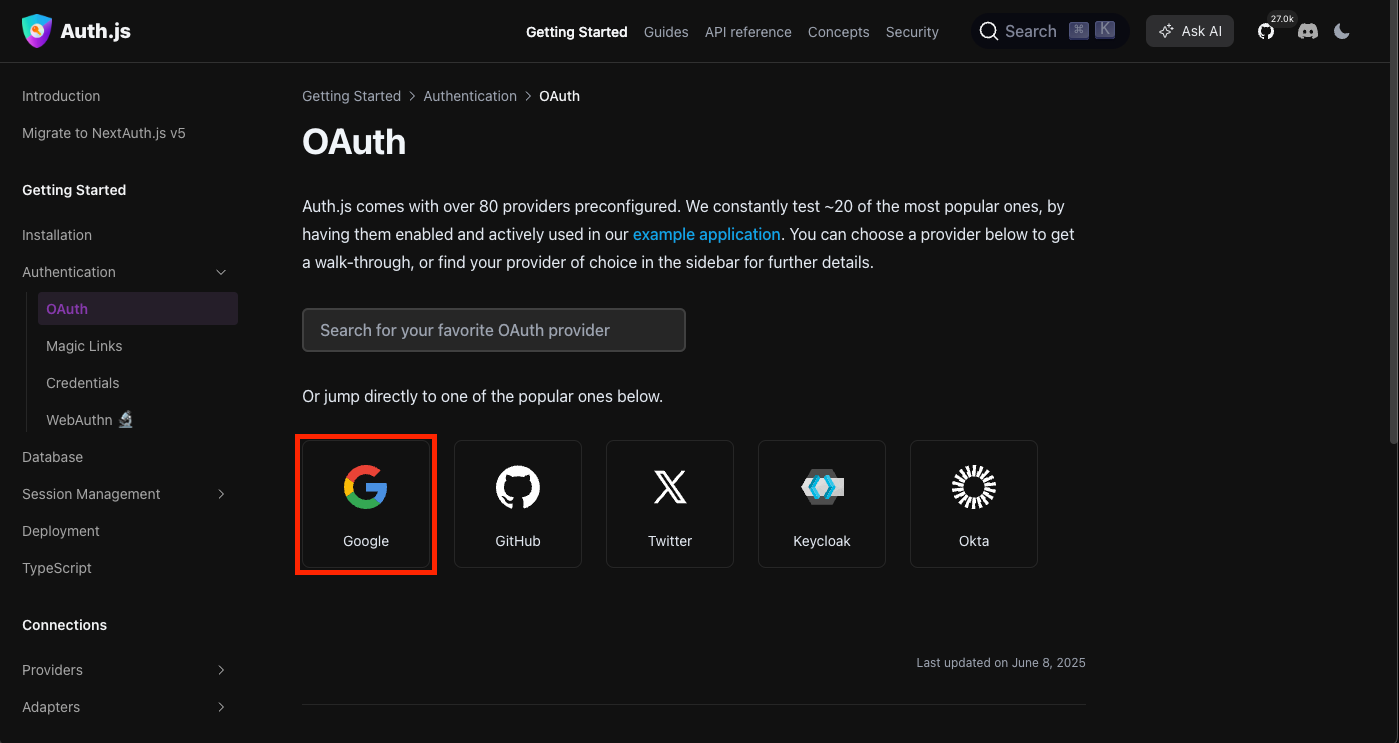Open TypeScript in the sidebar

tap(57, 568)
